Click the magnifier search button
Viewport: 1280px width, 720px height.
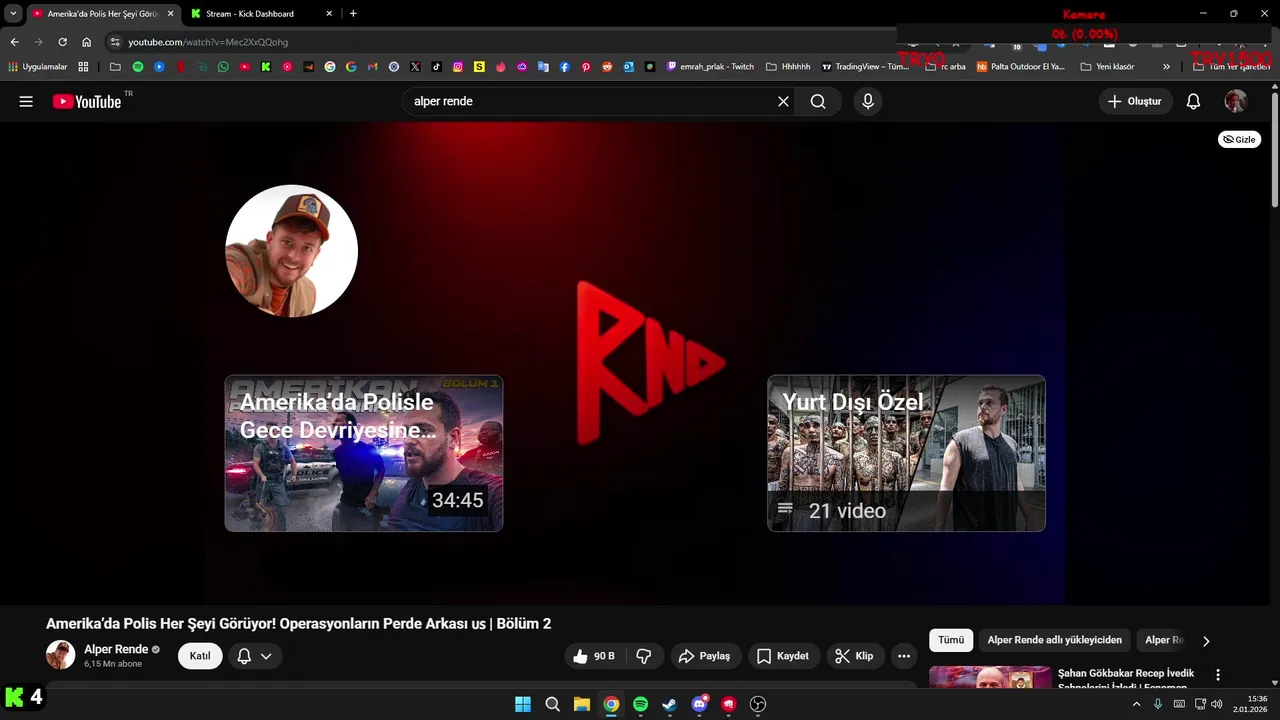(x=818, y=101)
